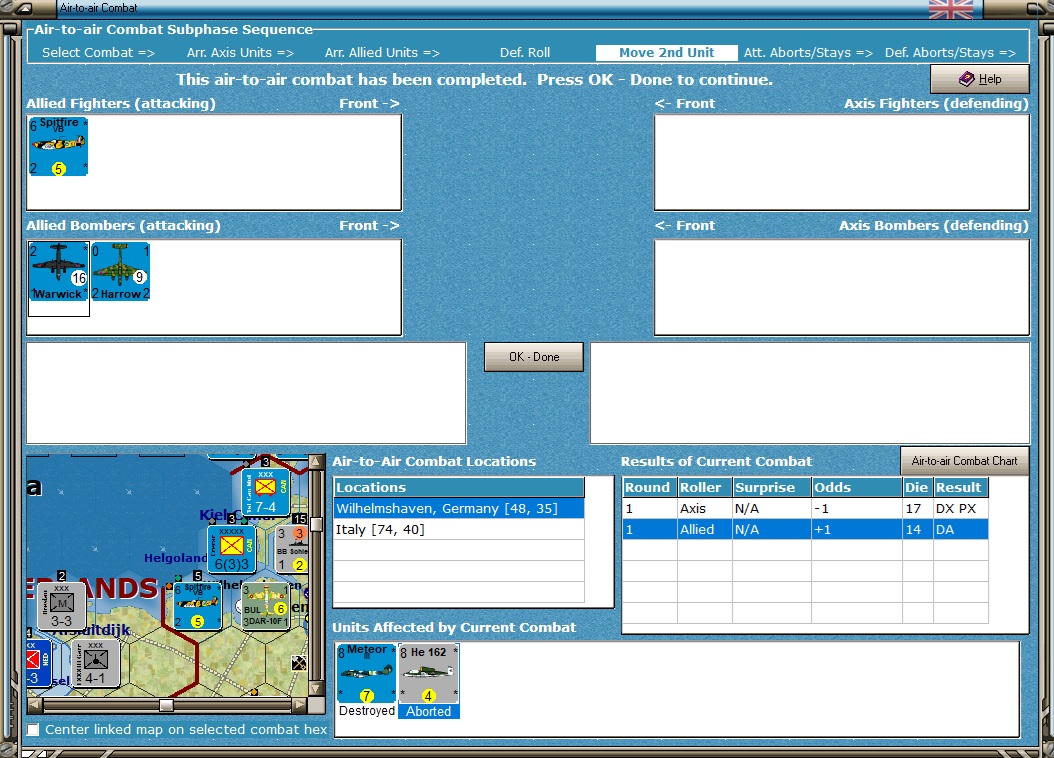Click the Spitfire counter on the map
This screenshot has width=1054, height=758.
point(198,605)
